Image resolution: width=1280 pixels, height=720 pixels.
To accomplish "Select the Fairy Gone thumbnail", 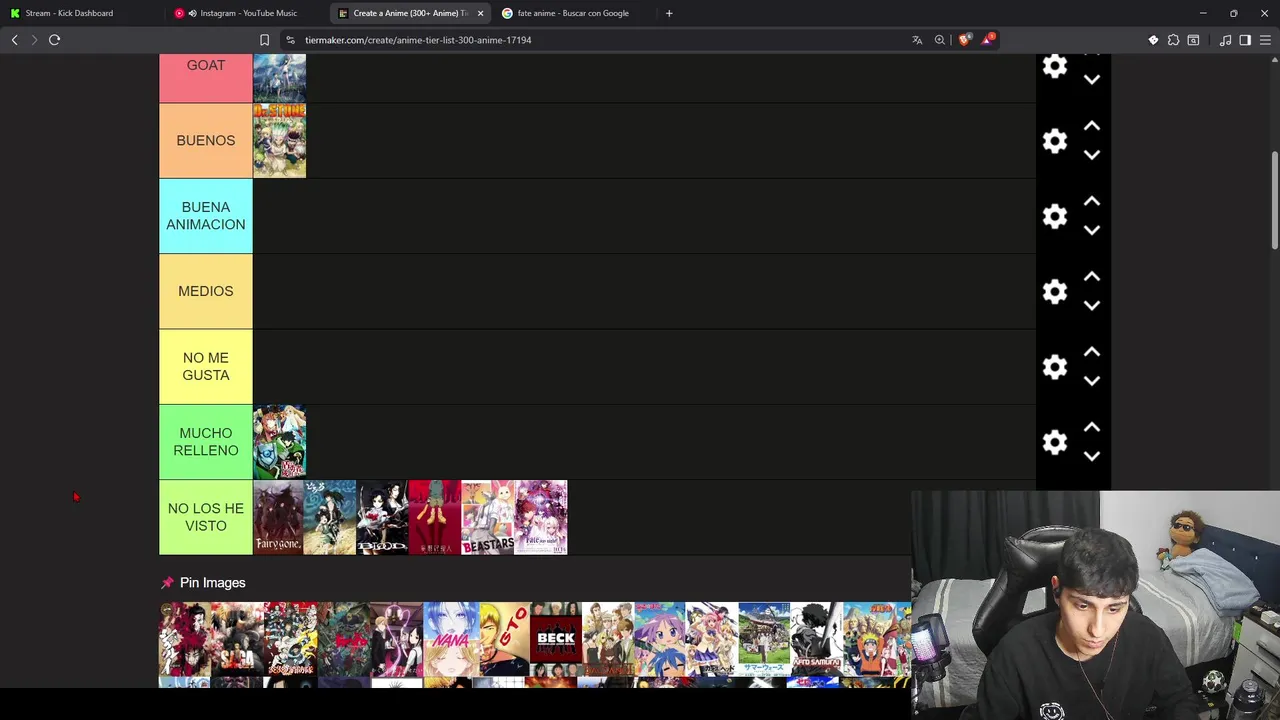I will [278, 517].
